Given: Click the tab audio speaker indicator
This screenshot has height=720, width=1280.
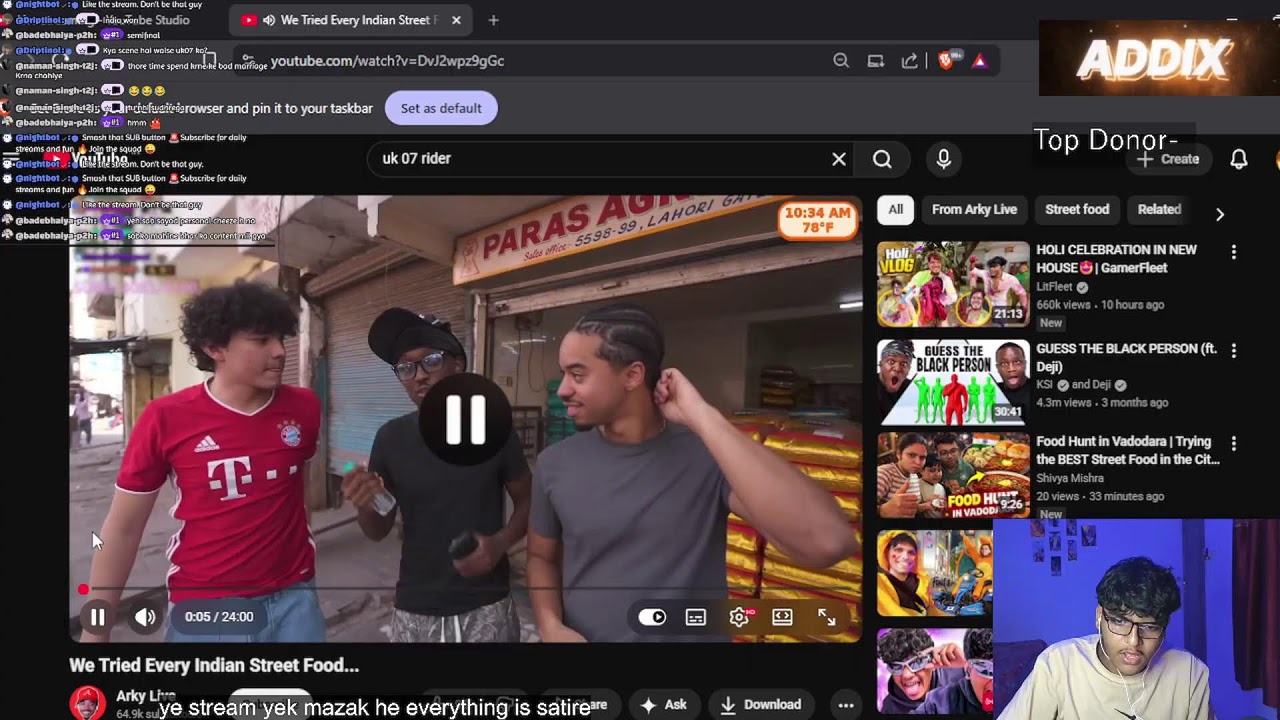Looking at the screenshot, I should (x=268, y=20).
